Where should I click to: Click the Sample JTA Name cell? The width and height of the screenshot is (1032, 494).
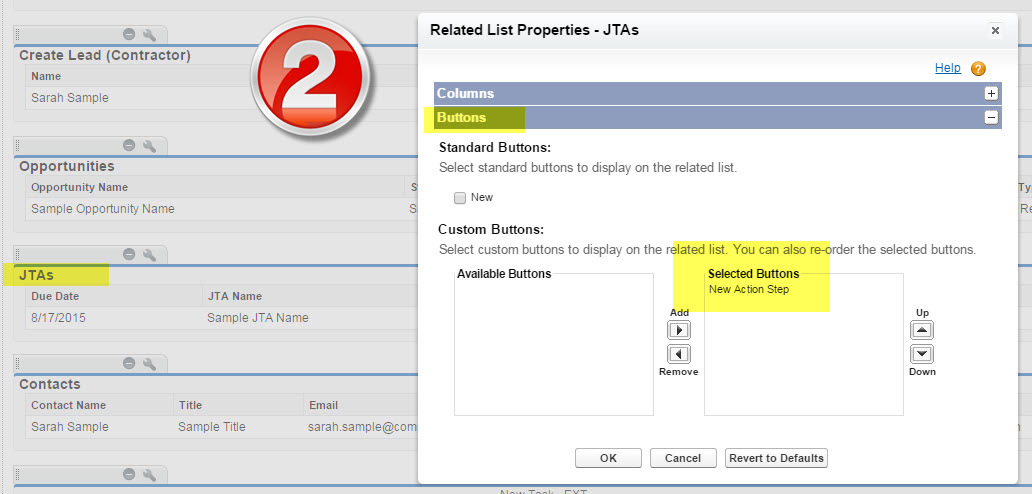pos(257,318)
